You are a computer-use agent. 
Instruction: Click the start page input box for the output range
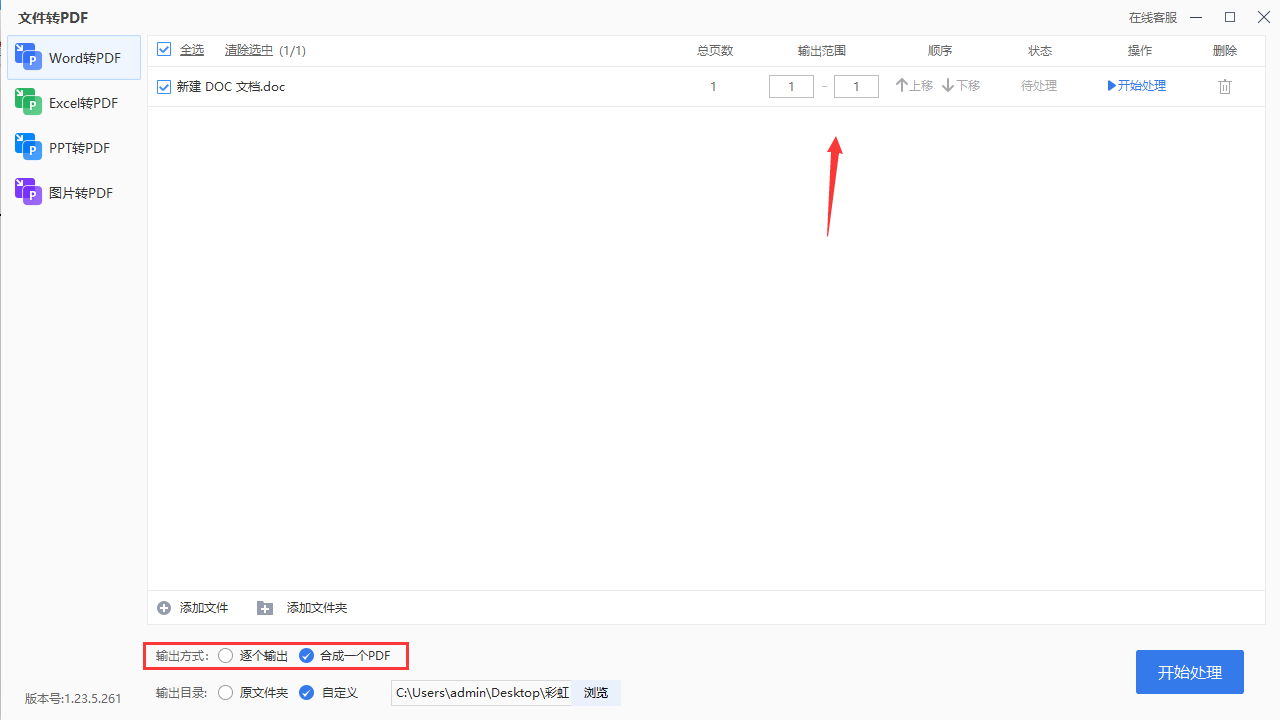coord(791,87)
